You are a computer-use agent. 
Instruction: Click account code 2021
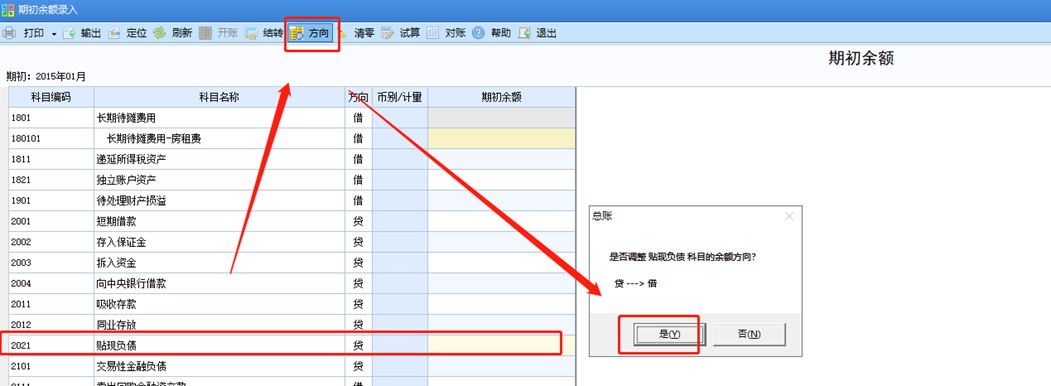[21, 345]
